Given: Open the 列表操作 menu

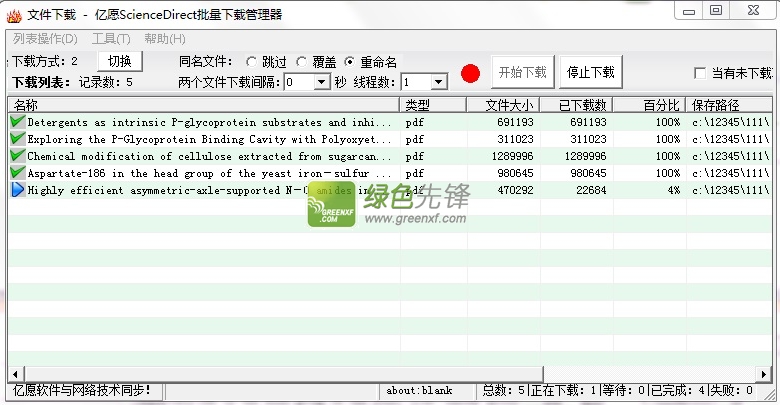Looking at the screenshot, I should click(x=45, y=39).
